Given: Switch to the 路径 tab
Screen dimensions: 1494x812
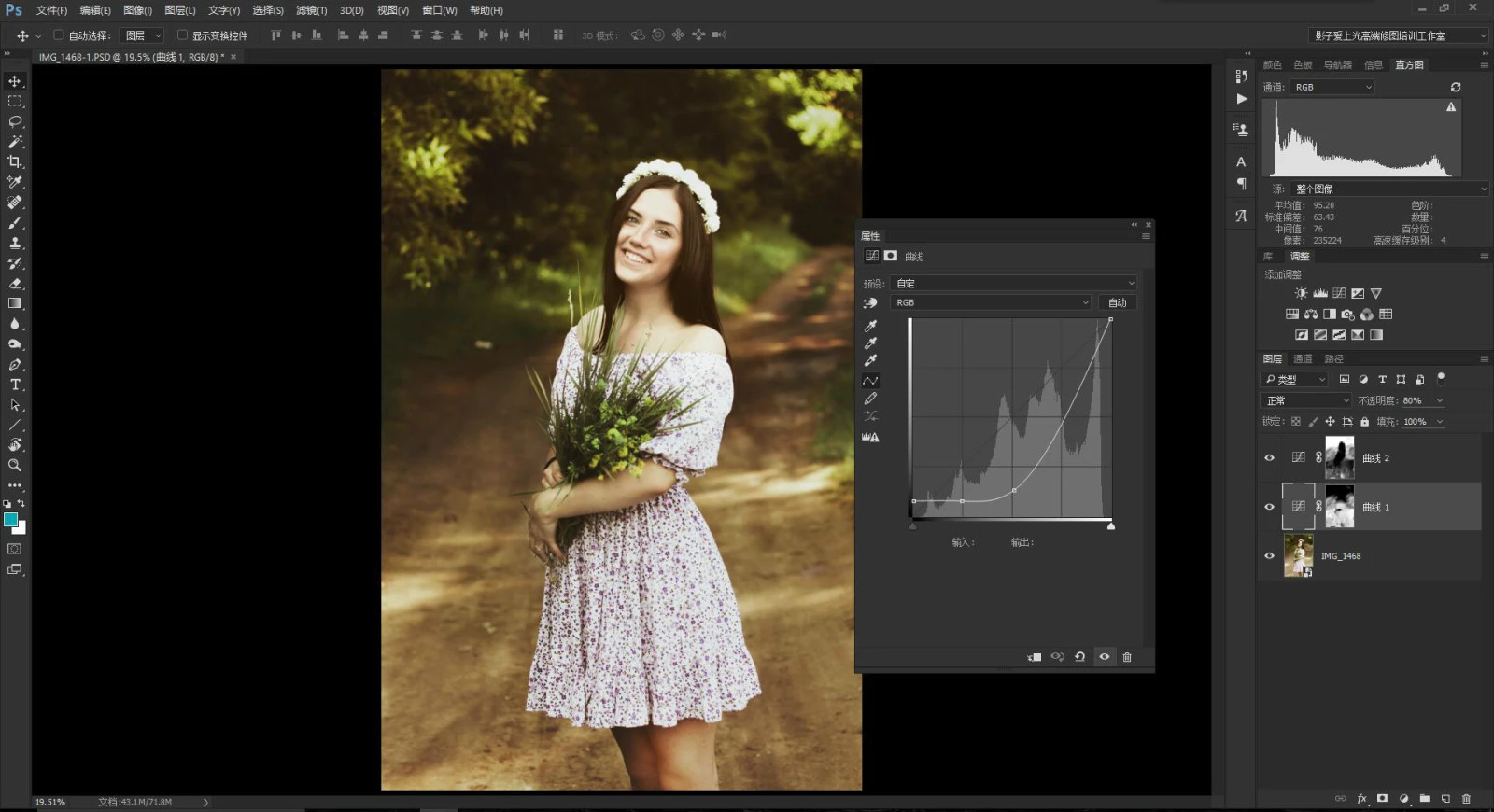Looking at the screenshot, I should 1333,358.
